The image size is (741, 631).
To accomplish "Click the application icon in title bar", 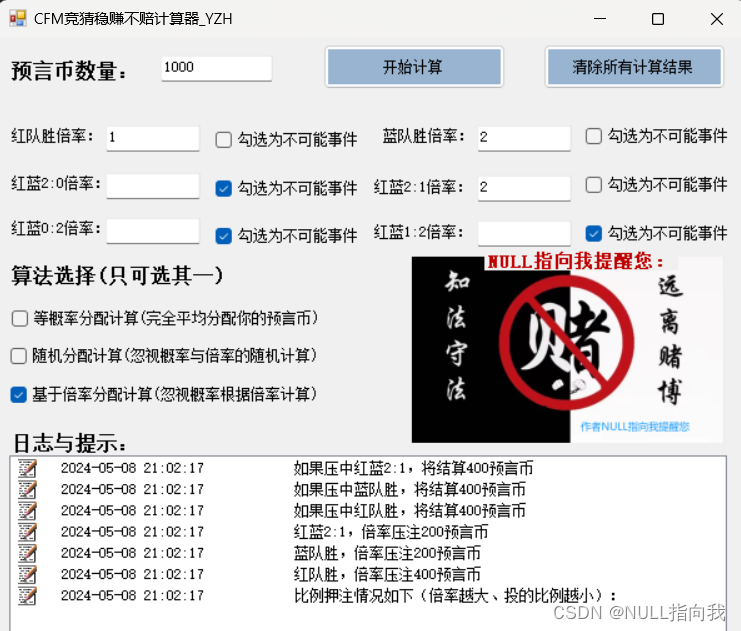I will [18, 18].
